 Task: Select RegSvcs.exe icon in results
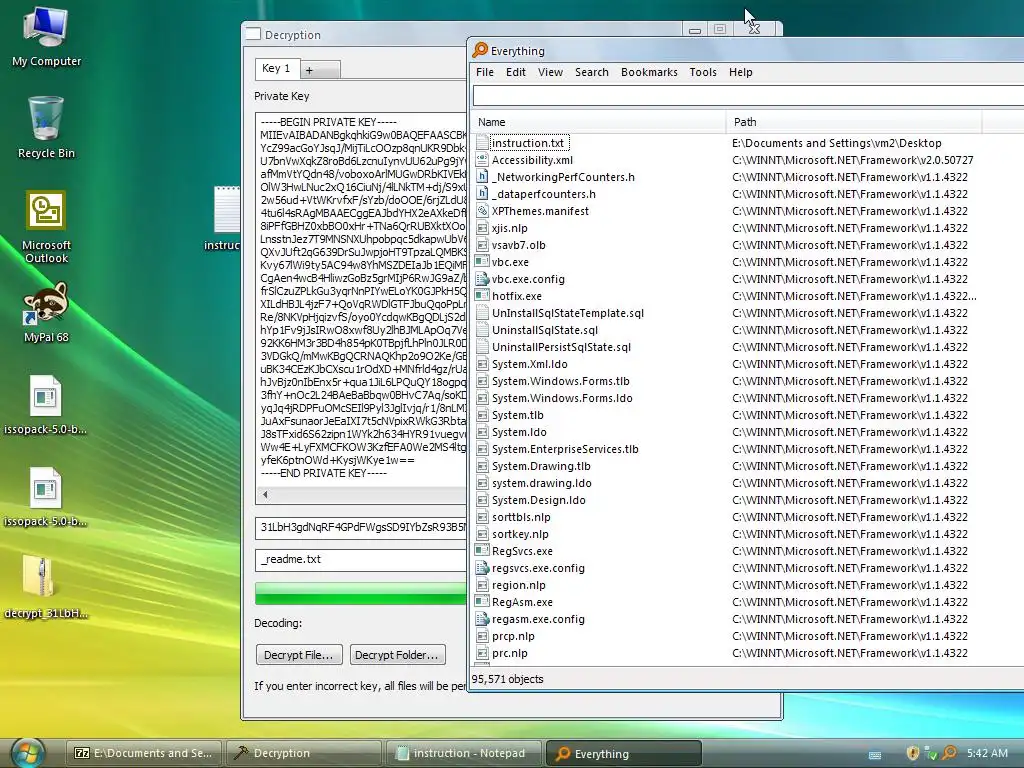(x=482, y=551)
